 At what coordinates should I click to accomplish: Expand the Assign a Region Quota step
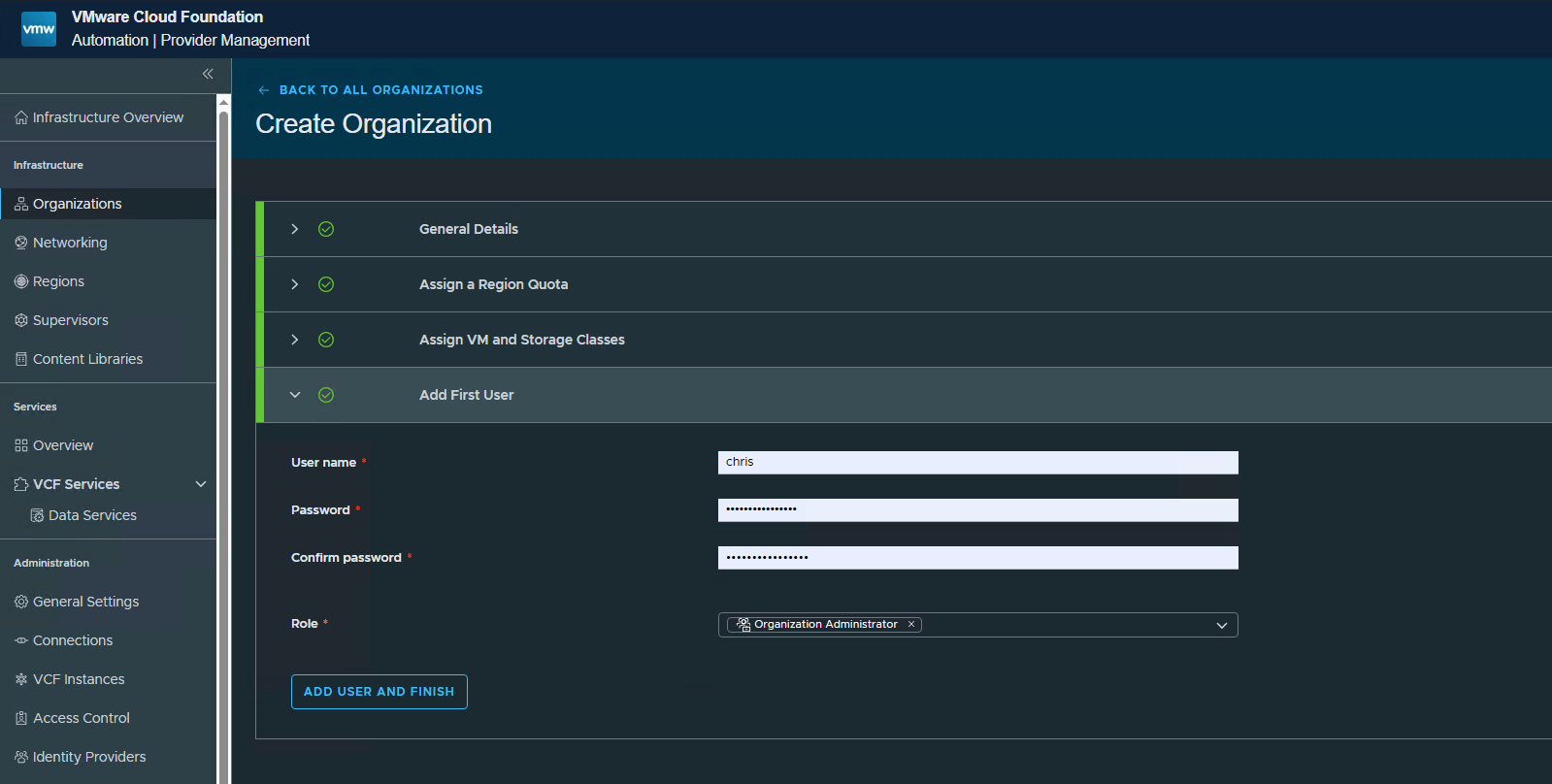[295, 284]
